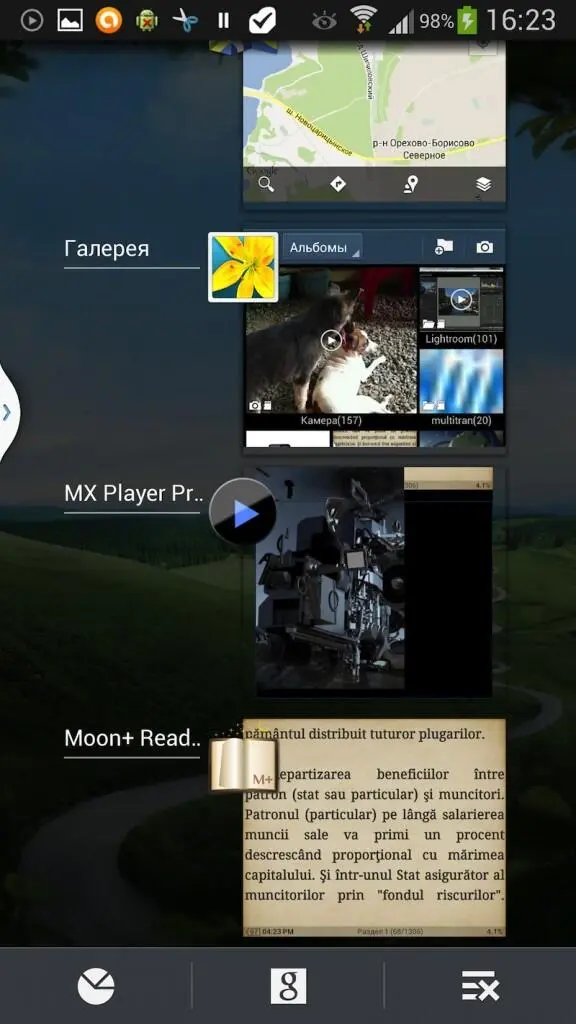
Task: Tap the smart stay eye status icon
Action: (x=324, y=22)
